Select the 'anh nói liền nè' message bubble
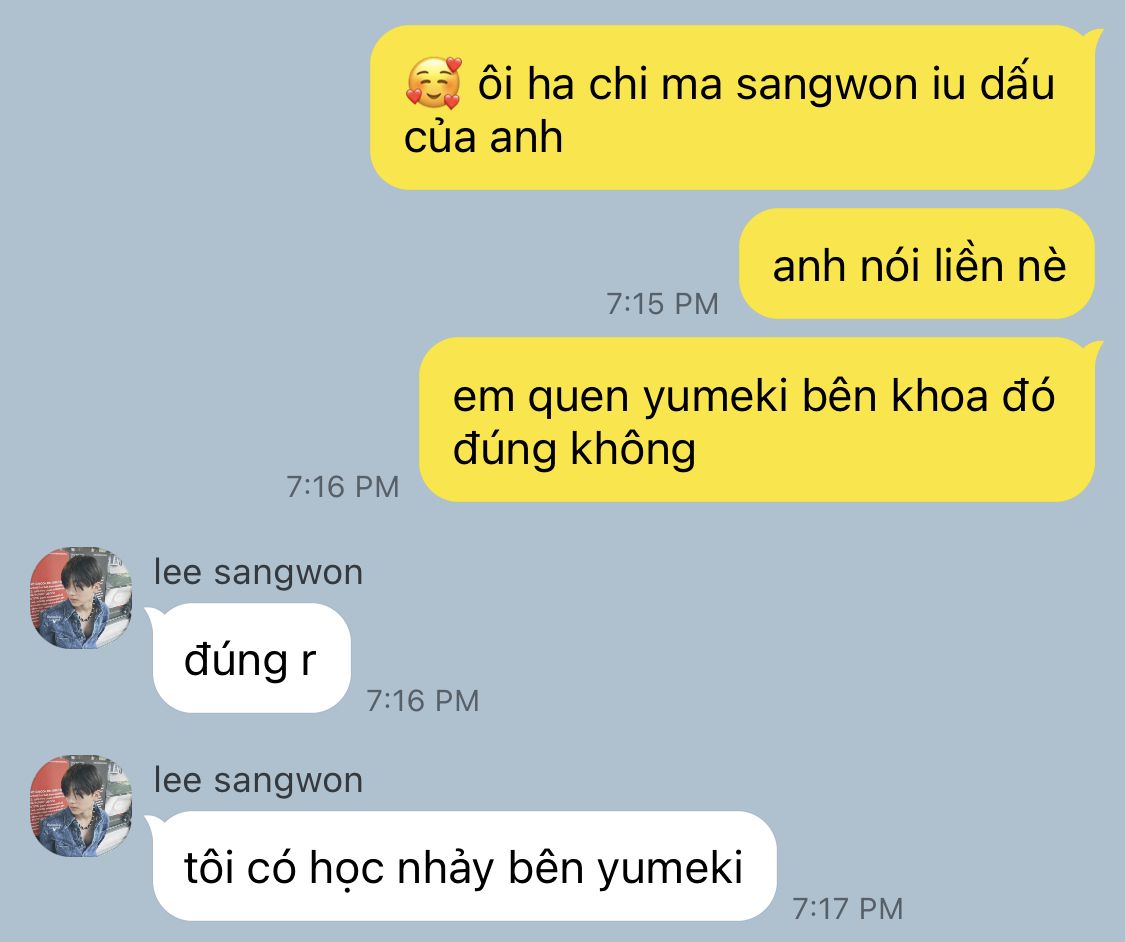Screen dimensions: 1125x942 click(917, 264)
